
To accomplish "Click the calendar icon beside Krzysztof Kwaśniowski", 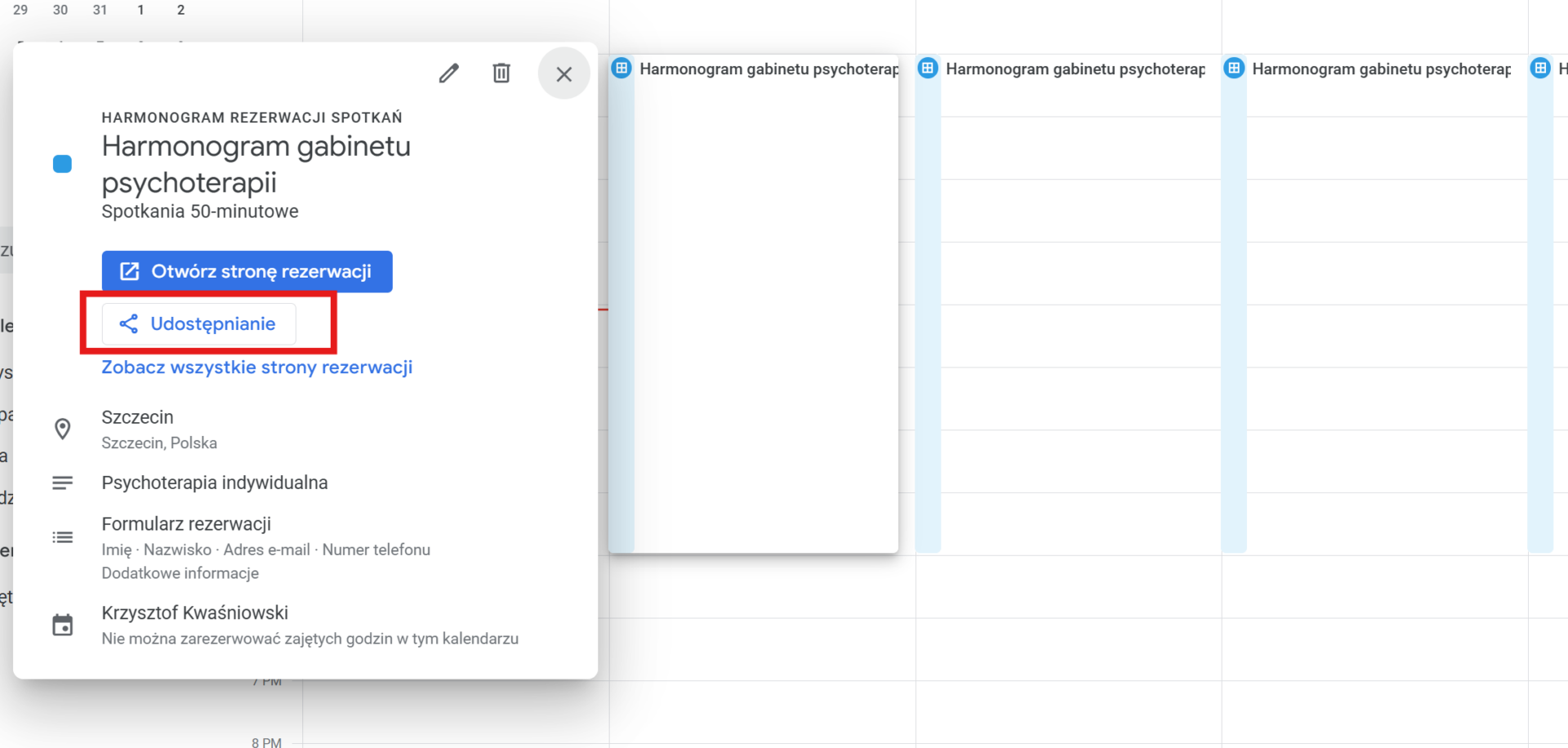I will [x=62, y=625].
